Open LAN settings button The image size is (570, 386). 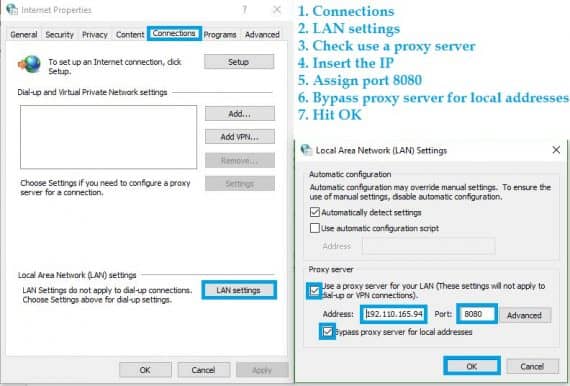pyautogui.click(x=239, y=290)
